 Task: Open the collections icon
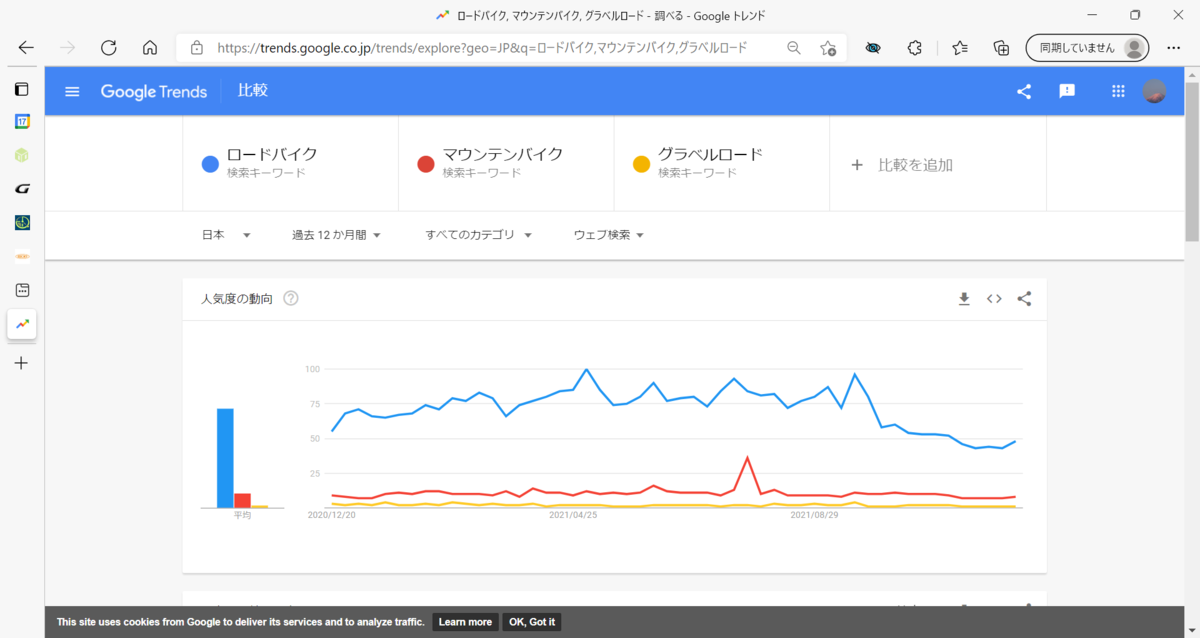click(1001, 47)
